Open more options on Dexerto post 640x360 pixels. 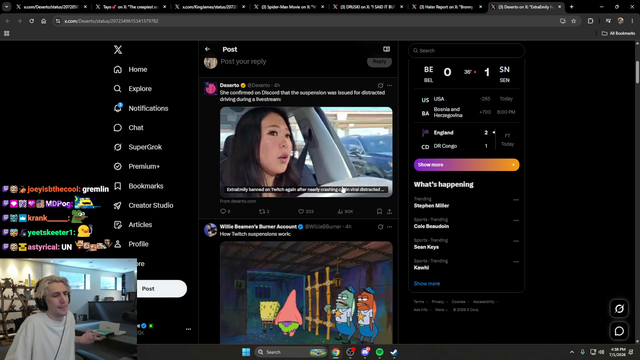(x=389, y=85)
